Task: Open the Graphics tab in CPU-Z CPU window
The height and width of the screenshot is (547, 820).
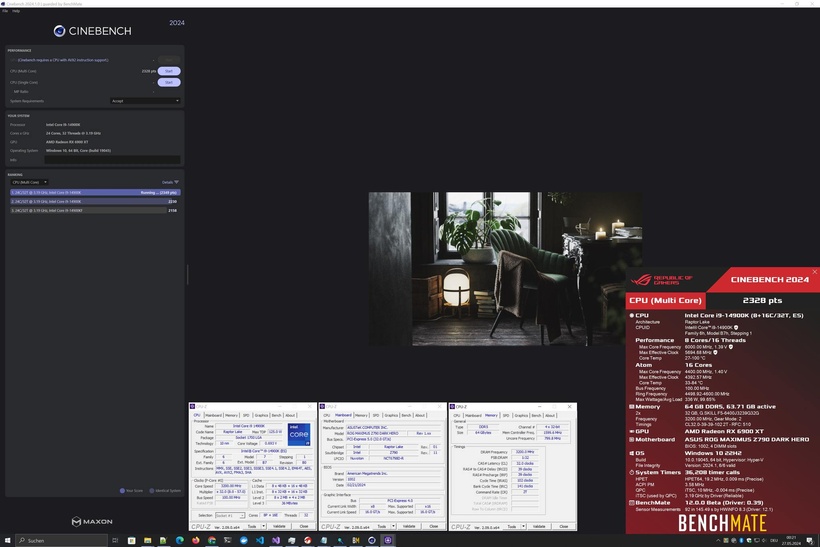Action: [261, 415]
